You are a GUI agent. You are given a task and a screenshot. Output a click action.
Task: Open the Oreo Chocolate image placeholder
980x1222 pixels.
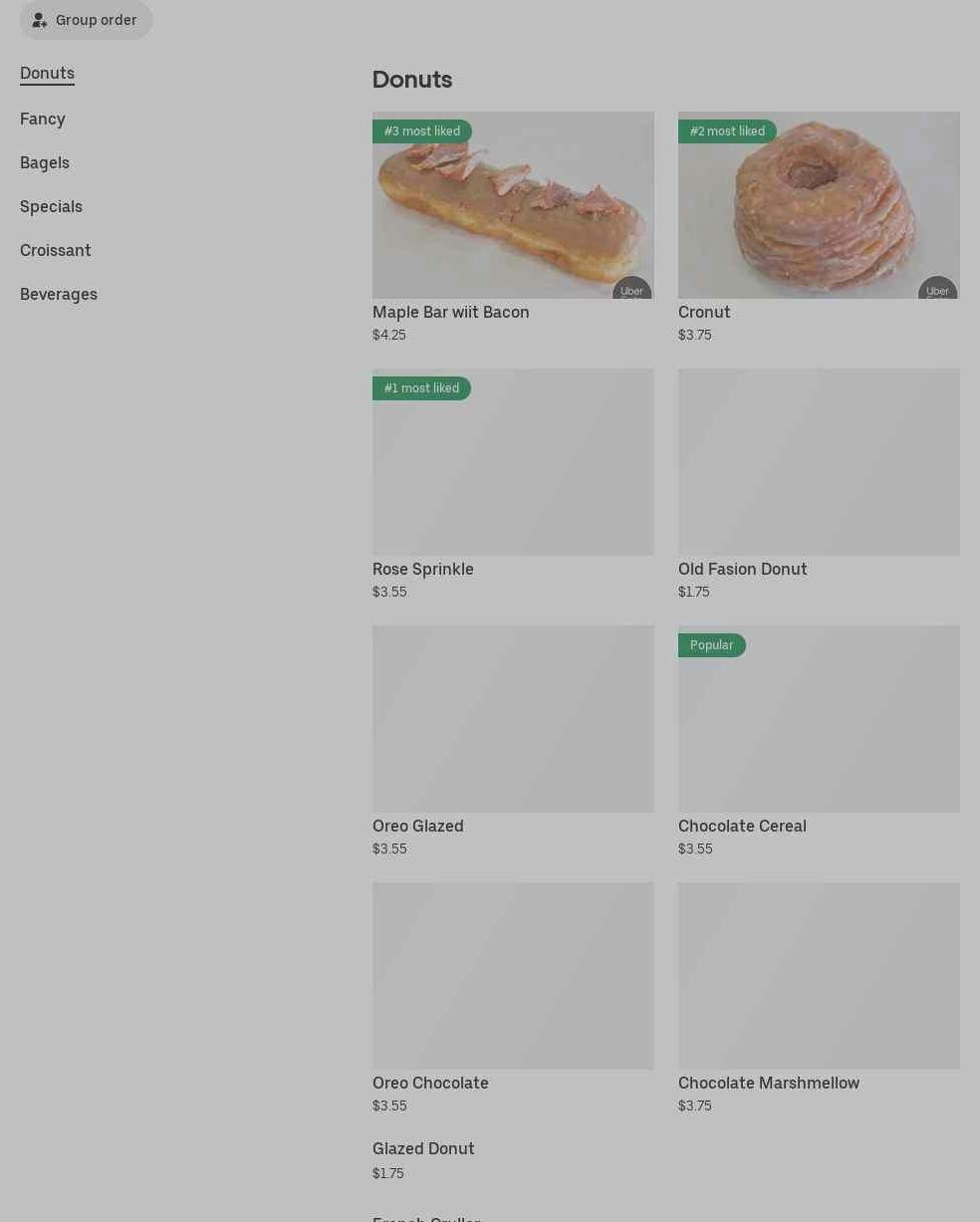[513, 976]
